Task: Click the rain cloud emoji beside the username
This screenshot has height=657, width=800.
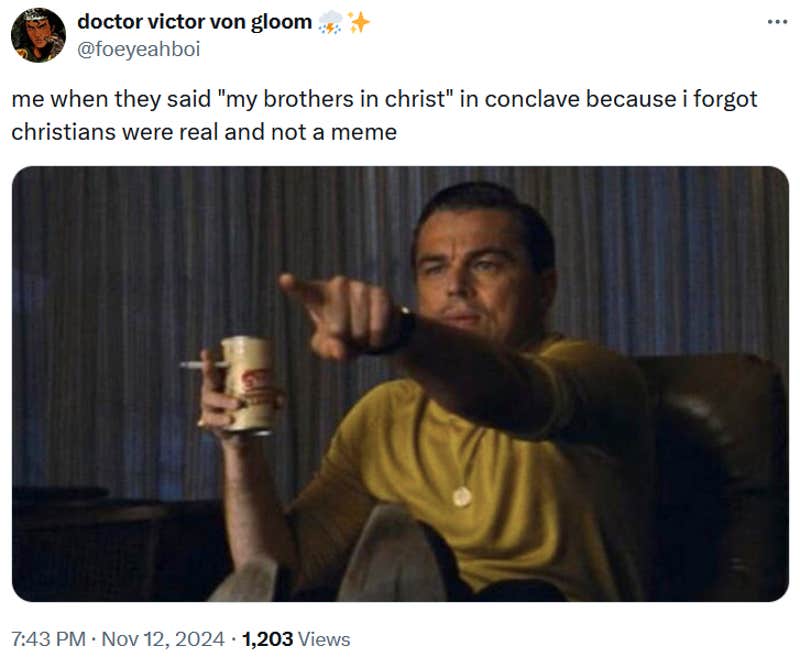Action: tap(330, 20)
